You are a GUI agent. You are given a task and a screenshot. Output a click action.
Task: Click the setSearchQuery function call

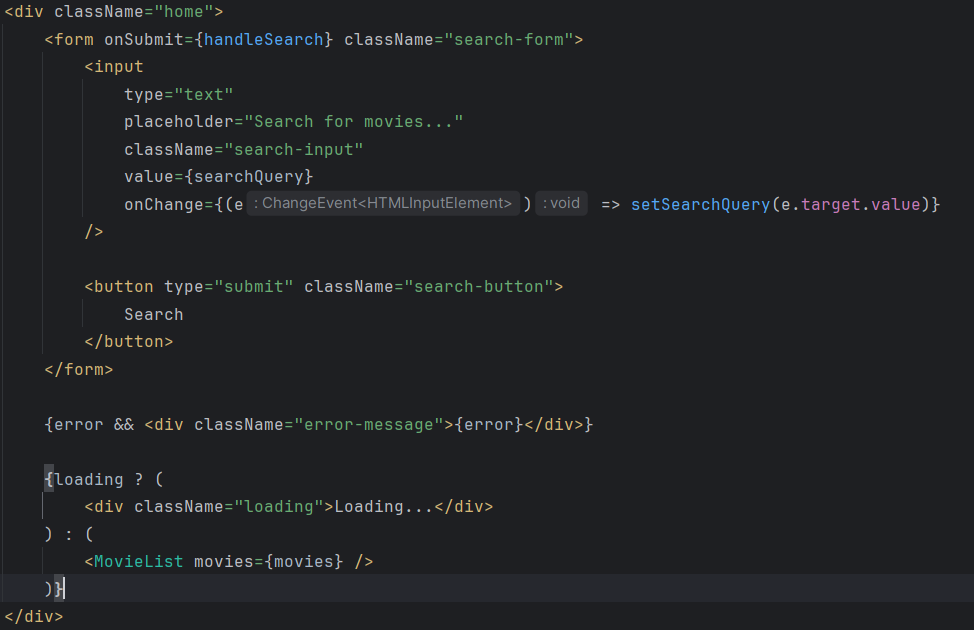[x=700, y=204]
